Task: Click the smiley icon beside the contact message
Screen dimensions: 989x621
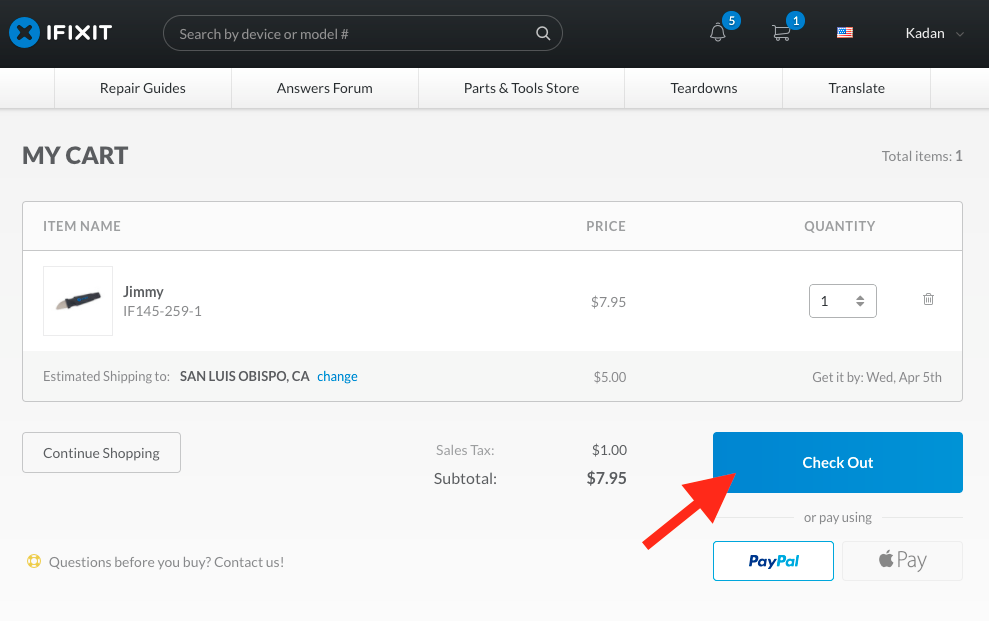Action: click(x=33, y=562)
